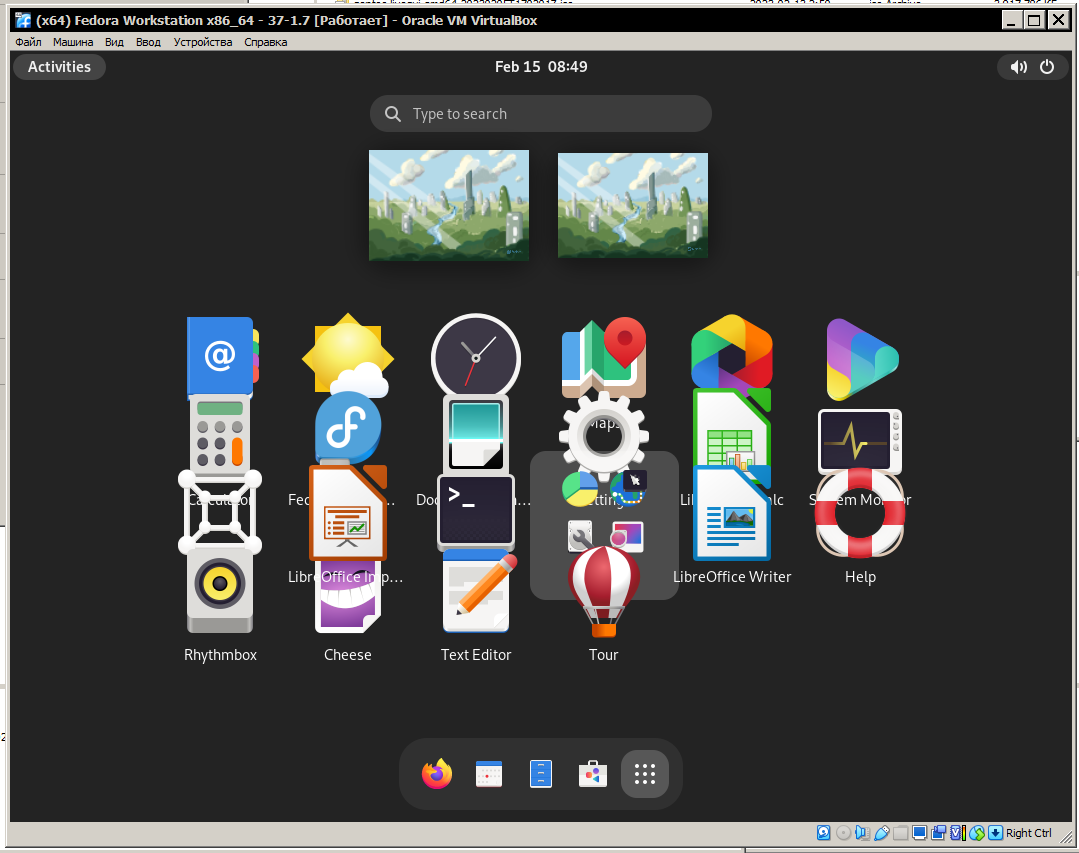Open the Settings gear app
This screenshot has height=853, width=1079.
click(x=603, y=436)
